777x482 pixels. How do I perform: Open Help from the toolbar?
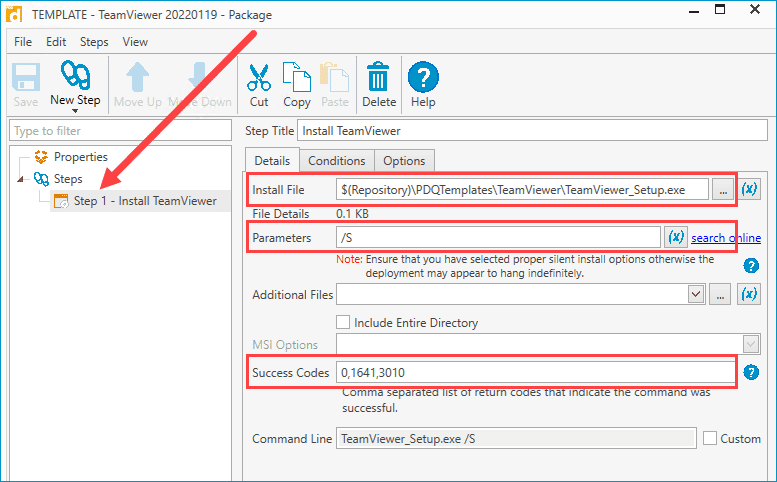pos(423,85)
